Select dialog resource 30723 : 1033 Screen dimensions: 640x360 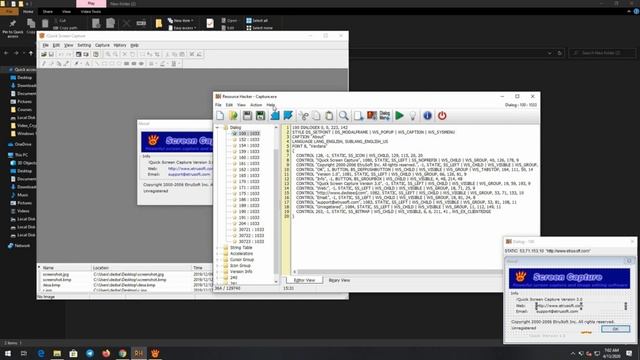pyautogui.click(x=251, y=242)
